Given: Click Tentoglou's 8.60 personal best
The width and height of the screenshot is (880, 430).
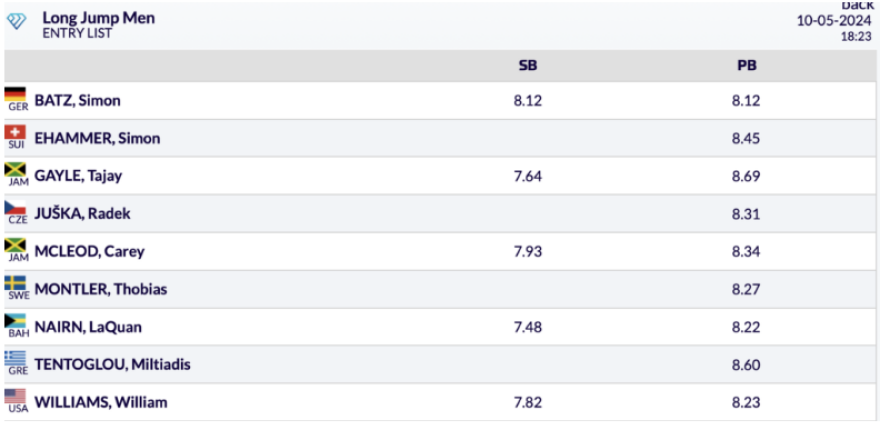Looking at the screenshot, I should (x=746, y=365).
